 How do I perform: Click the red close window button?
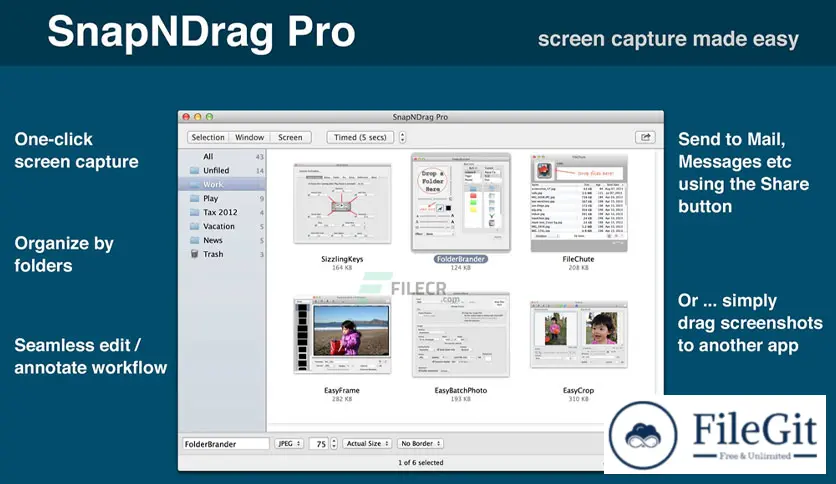pos(186,117)
